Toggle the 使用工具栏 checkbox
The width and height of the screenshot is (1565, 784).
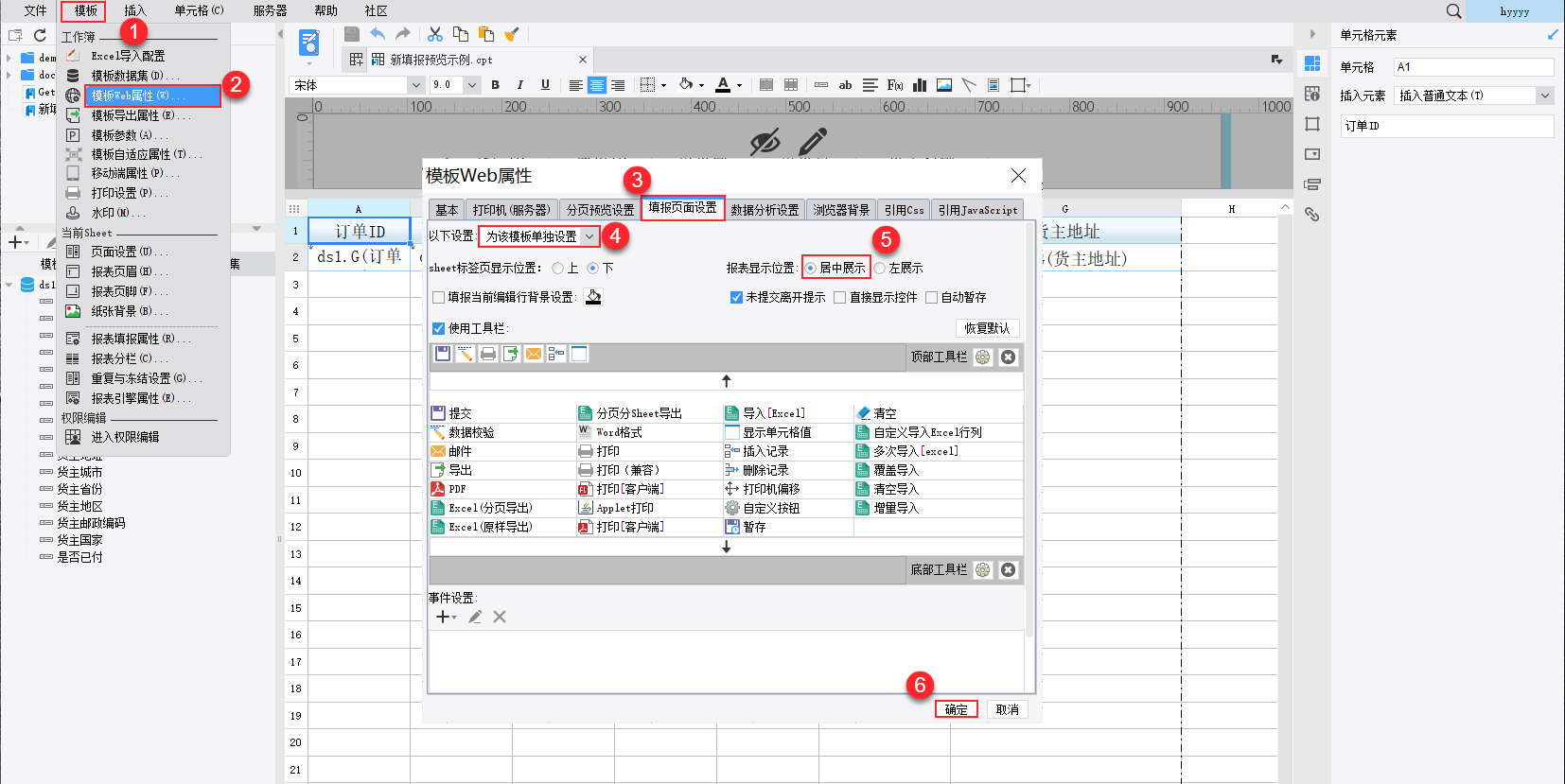(438, 328)
